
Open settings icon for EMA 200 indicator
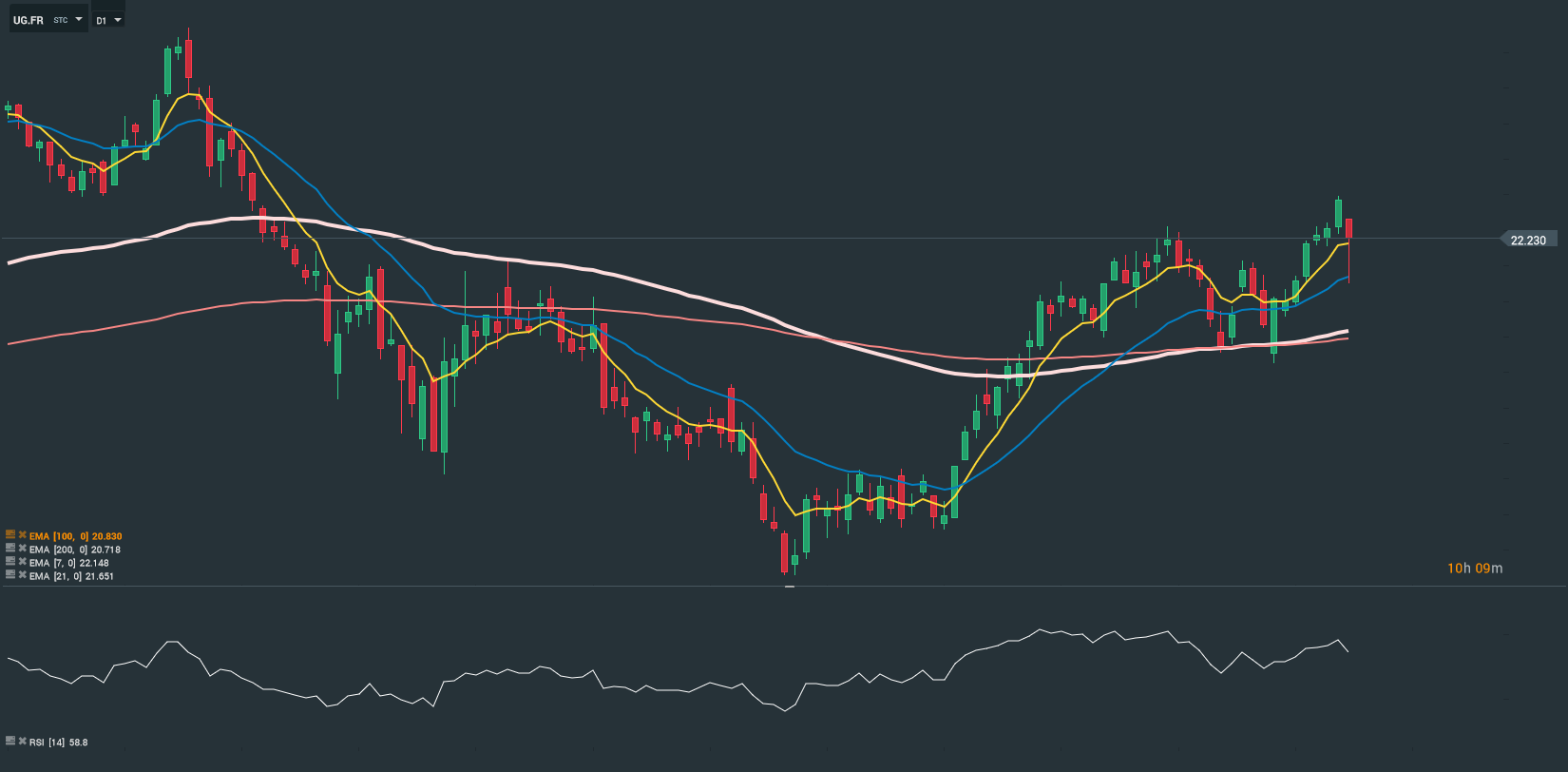click(10, 549)
